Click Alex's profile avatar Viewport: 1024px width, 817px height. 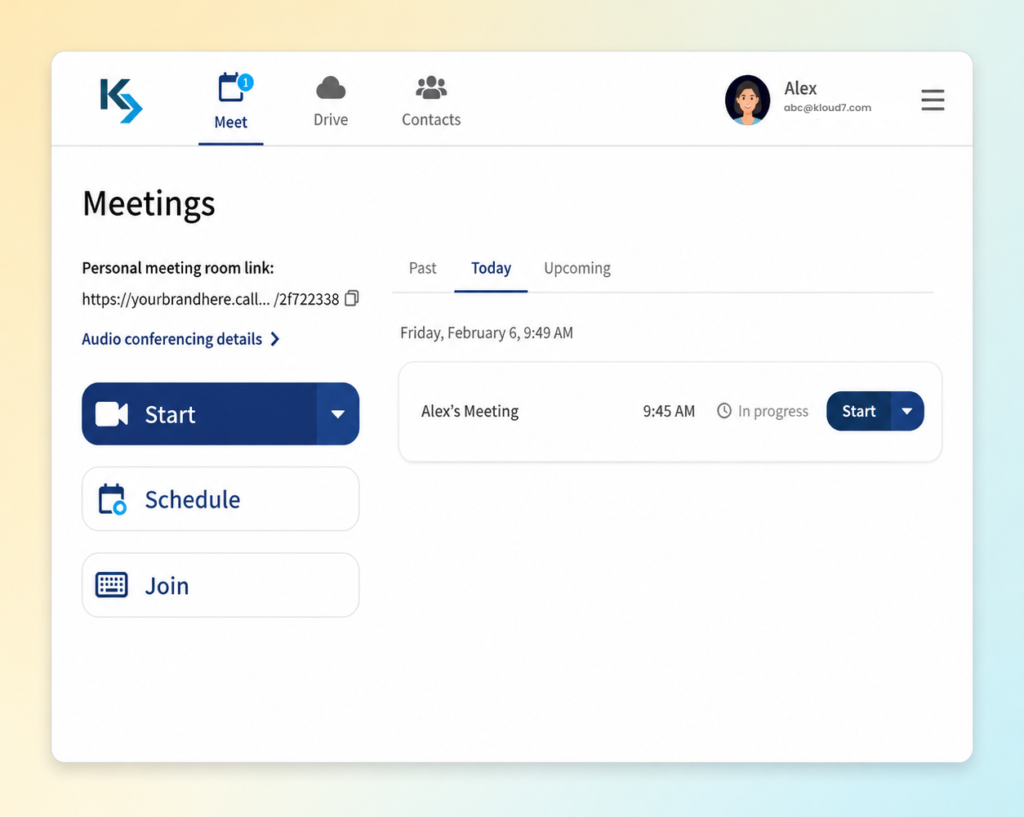click(747, 100)
